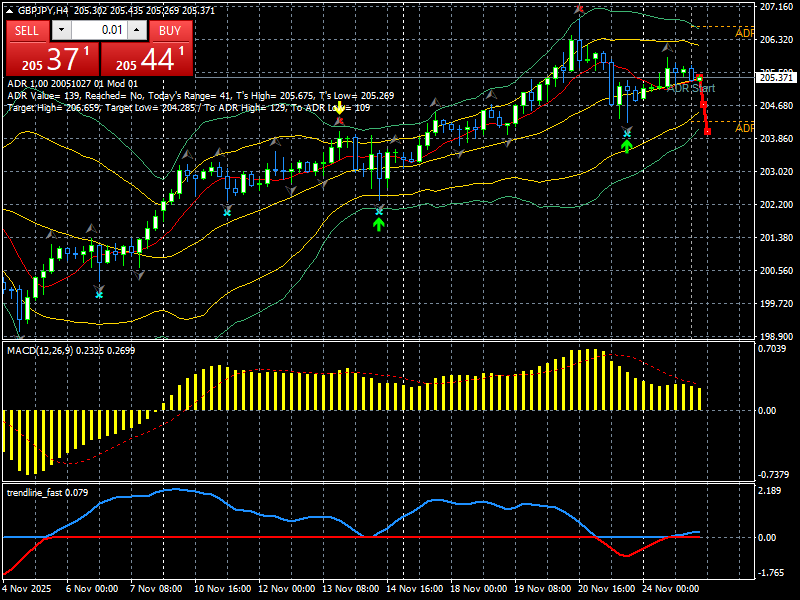This screenshot has width=800, height=600.
Task: Select top red square on forecast line
Action: (x=699, y=78)
